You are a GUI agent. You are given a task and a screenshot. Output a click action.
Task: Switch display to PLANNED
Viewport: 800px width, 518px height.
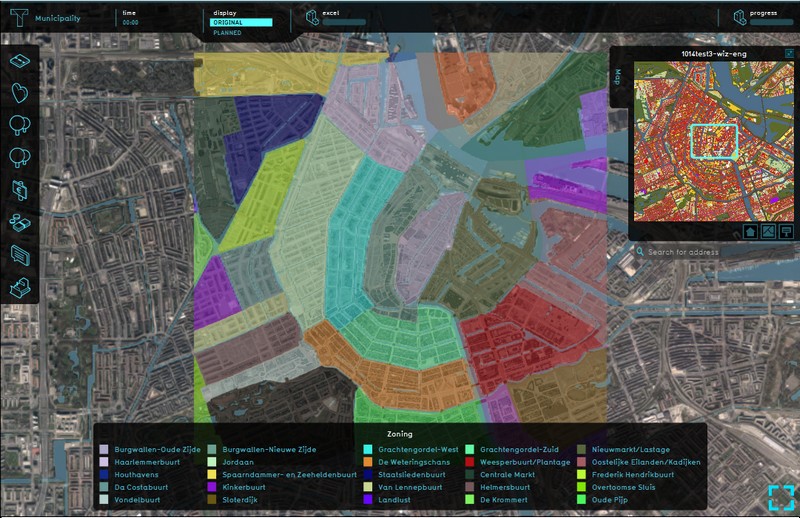pyautogui.click(x=228, y=33)
